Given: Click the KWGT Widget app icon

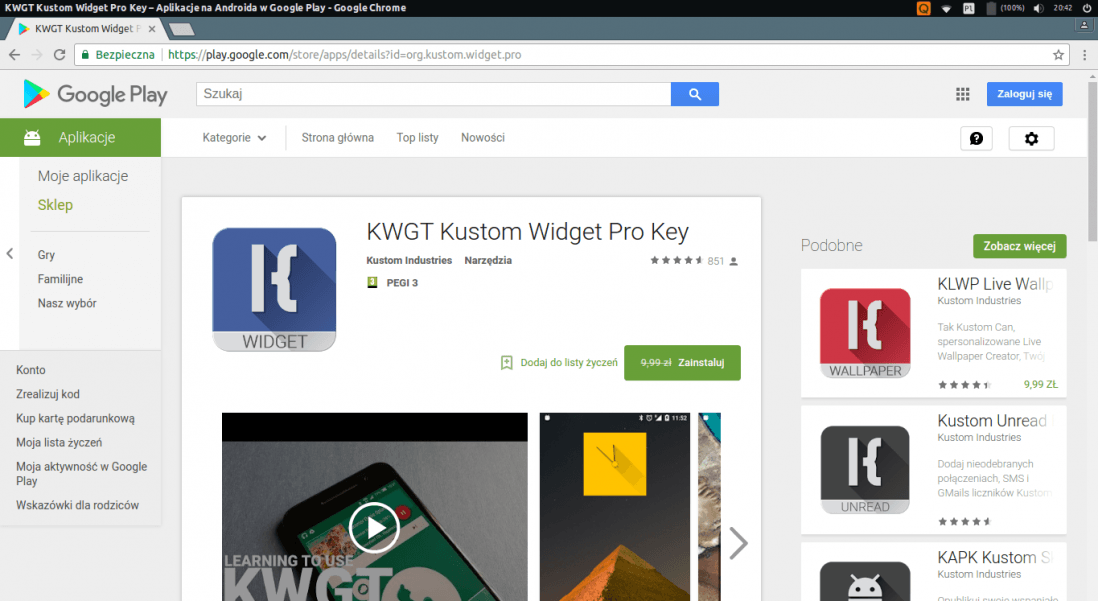Looking at the screenshot, I should pyautogui.click(x=274, y=289).
